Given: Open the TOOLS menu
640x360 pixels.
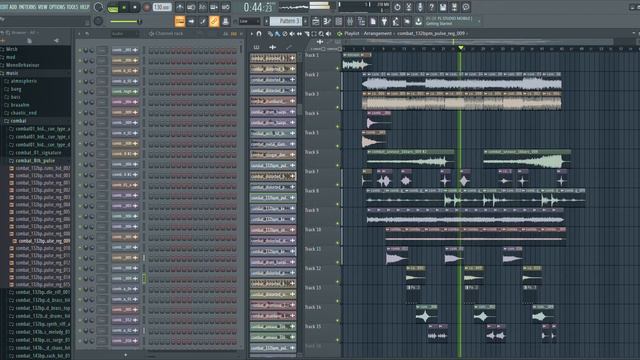Looking at the screenshot, I should 72,7.
